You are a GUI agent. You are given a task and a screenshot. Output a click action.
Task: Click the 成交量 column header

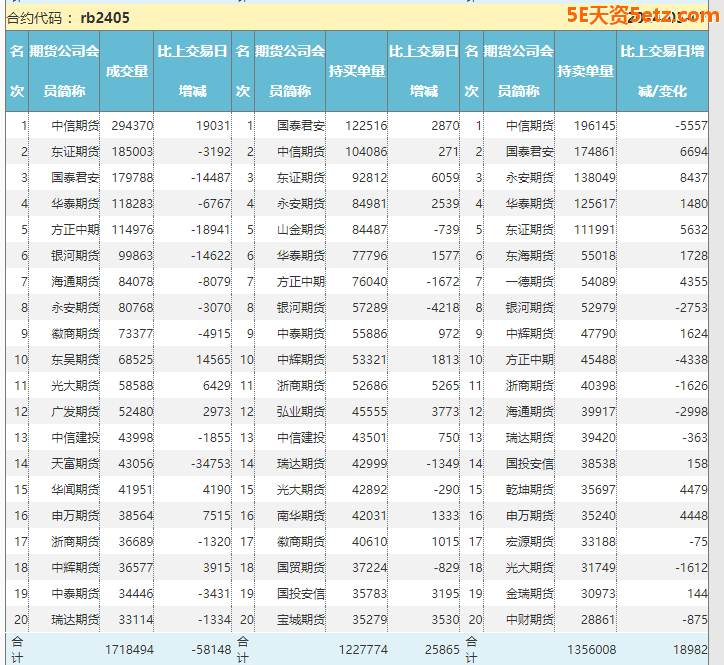coord(127,71)
